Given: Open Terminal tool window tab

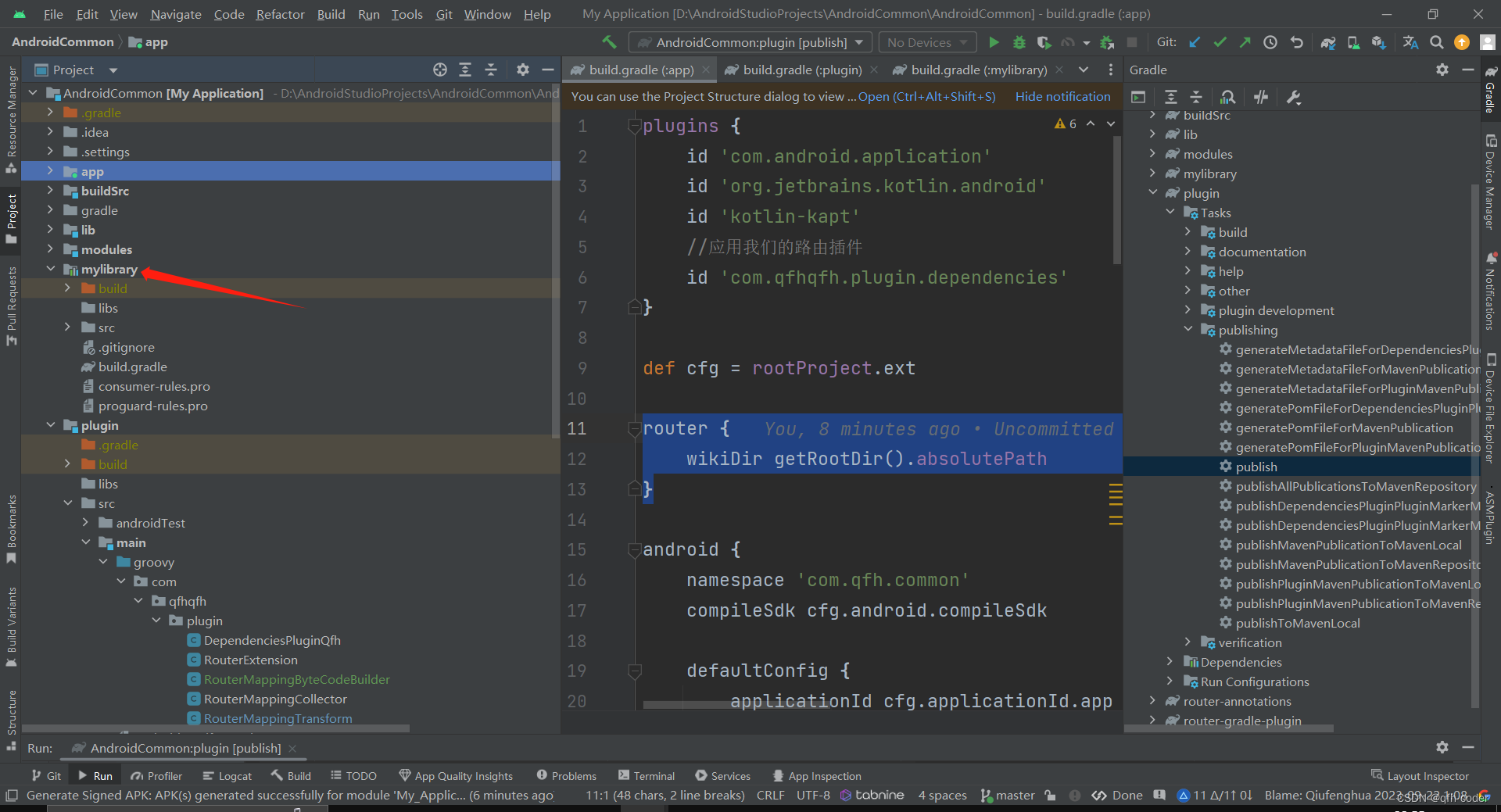Looking at the screenshot, I should click(647, 775).
